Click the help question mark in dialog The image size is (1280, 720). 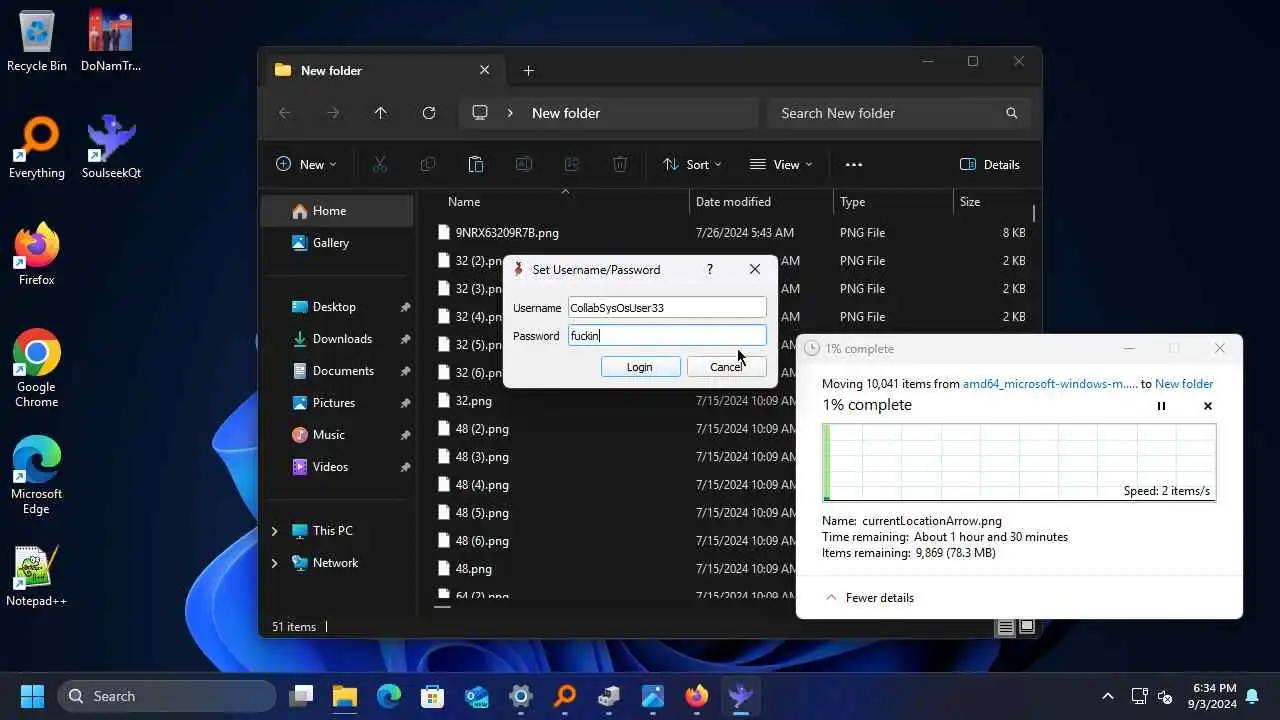click(710, 270)
